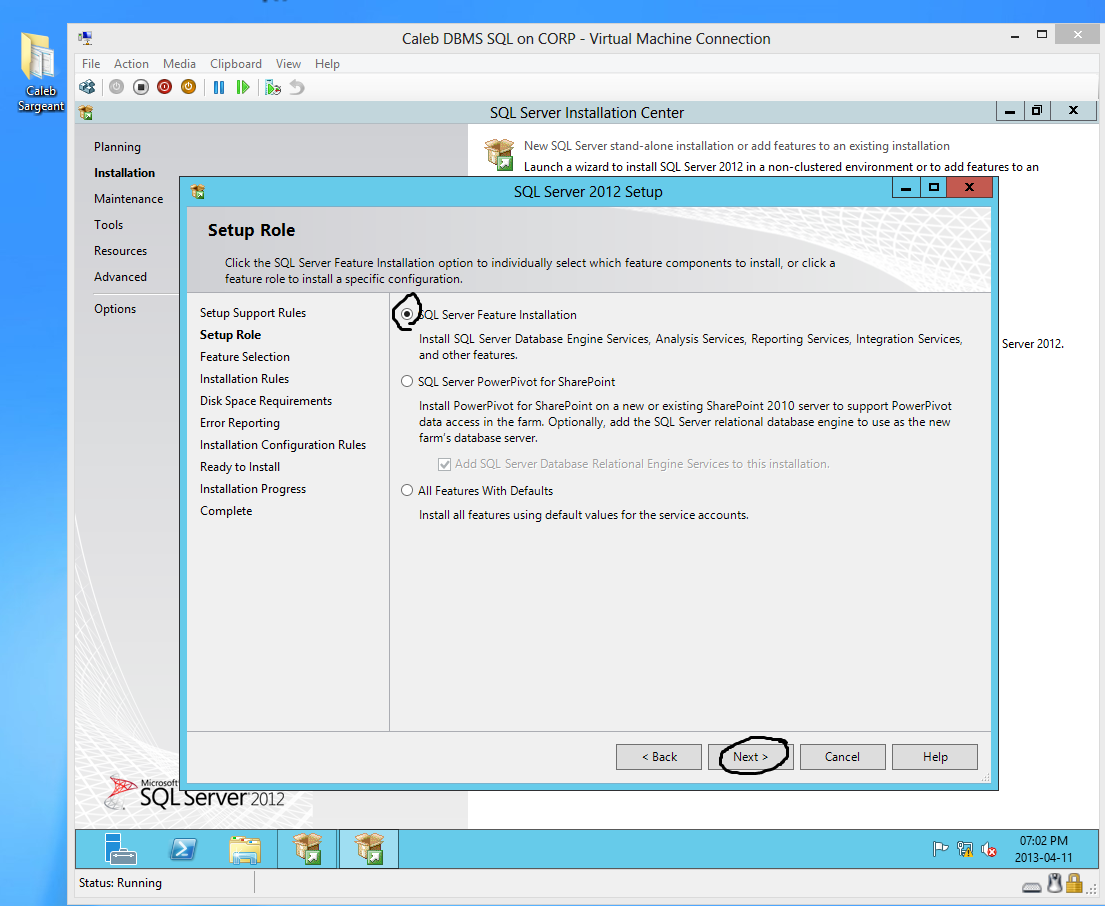Image resolution: width=1105 pixels, height=906 pixels.
Task: Click the mouse status icon
Action: pos(1054,883)
